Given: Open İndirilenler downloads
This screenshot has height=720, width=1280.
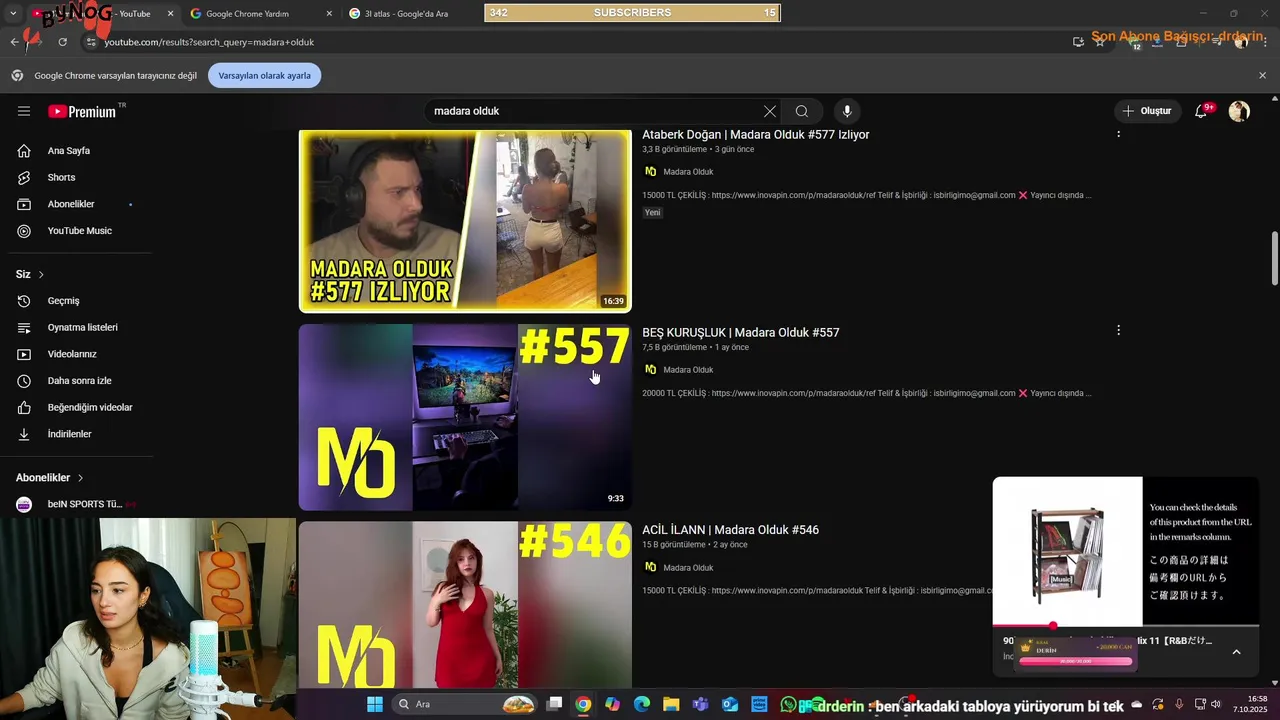Looking at the screenshot, I should [69, 434].
